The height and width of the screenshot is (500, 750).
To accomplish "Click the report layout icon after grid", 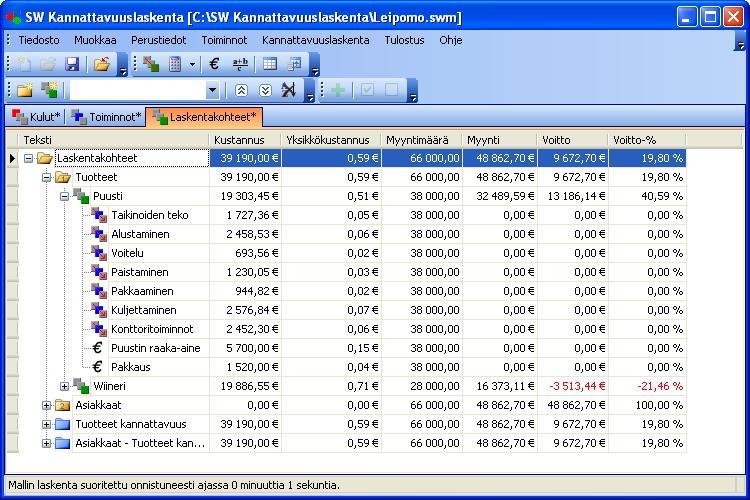I will [x=294, y=64].
